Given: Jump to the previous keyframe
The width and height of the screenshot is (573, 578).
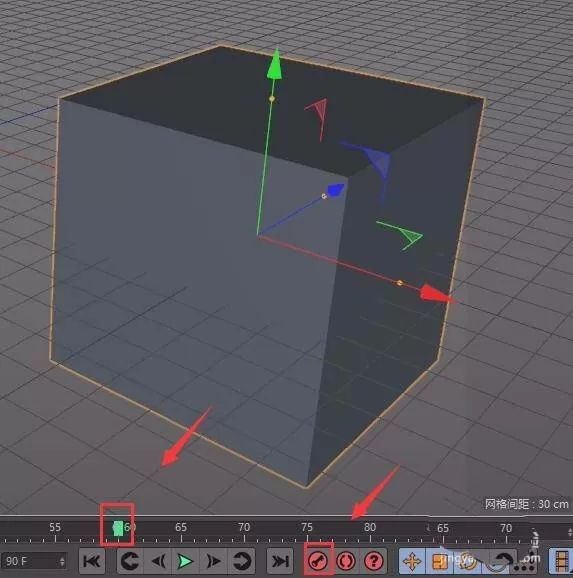Looking at the screenshot, I should point(130,561).
